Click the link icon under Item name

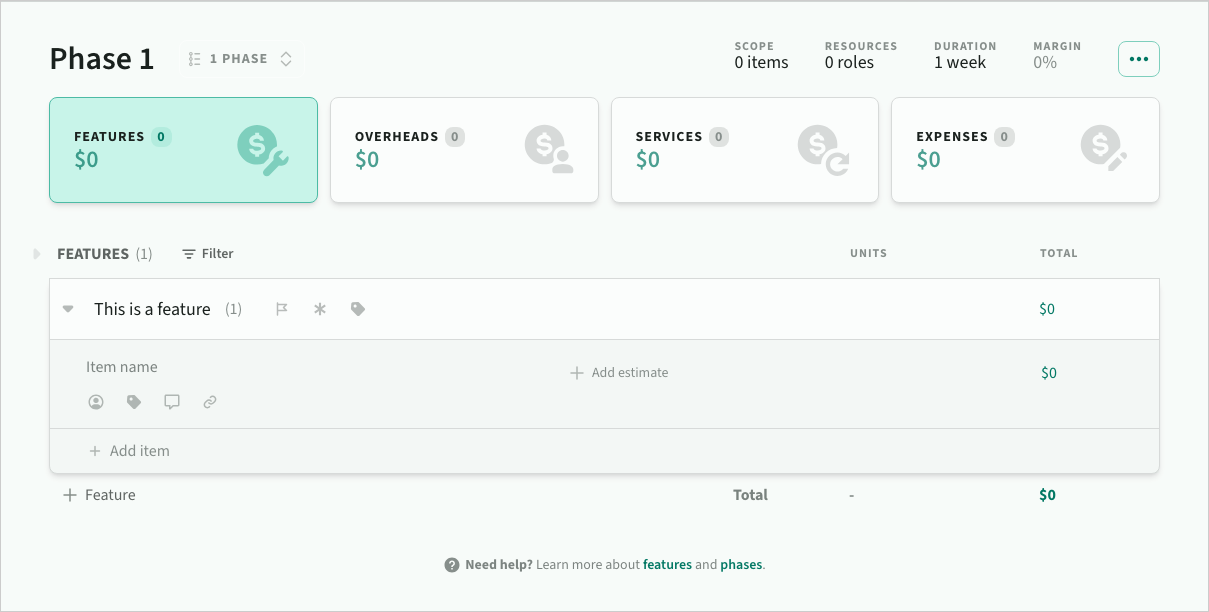[x=210, y=402]
